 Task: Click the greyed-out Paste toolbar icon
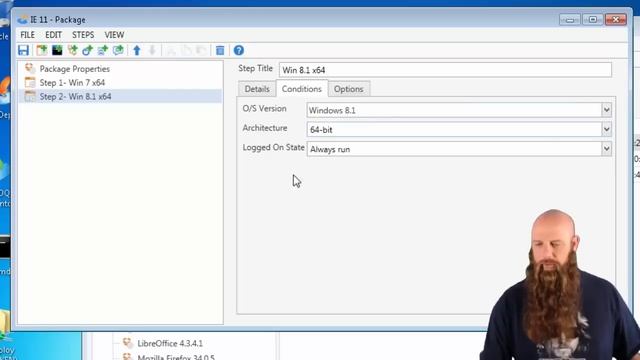coord(201,51)
